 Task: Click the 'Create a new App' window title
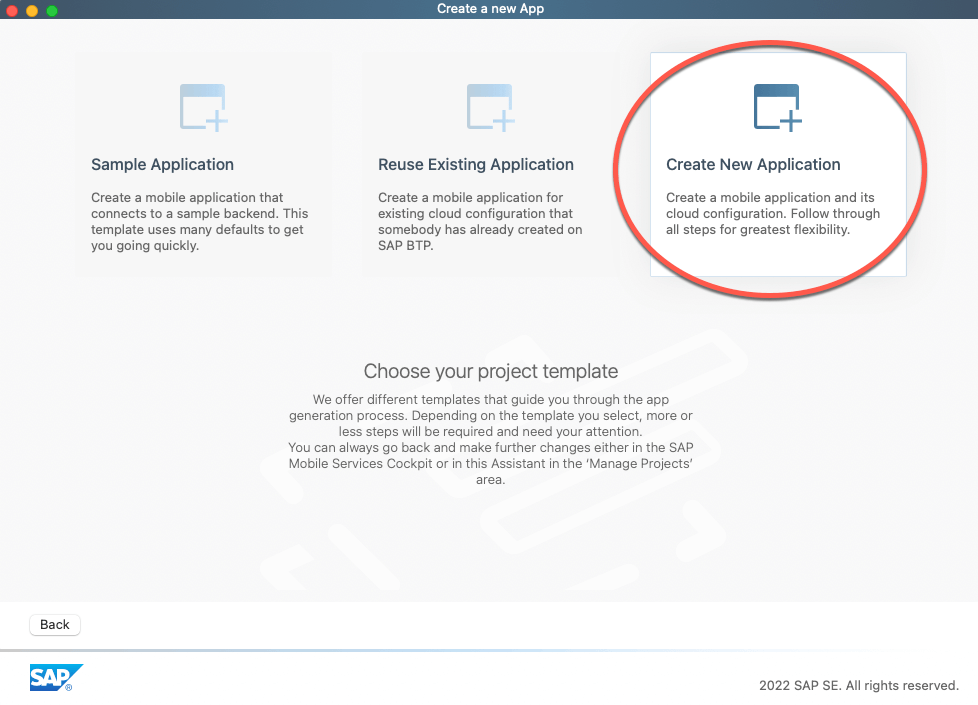tap(490, 9)
